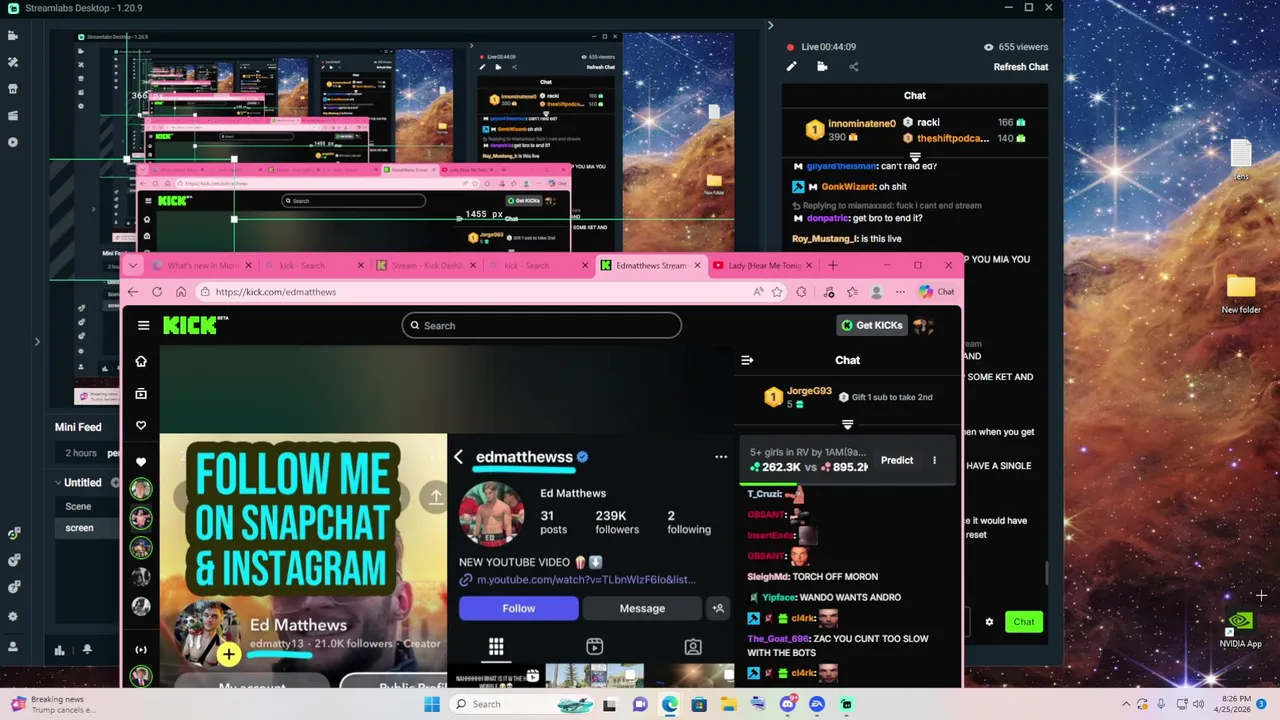Screen dimensions: 1280x720
Task: Open a new Edge tab with plus
Action: coord(833,265)
